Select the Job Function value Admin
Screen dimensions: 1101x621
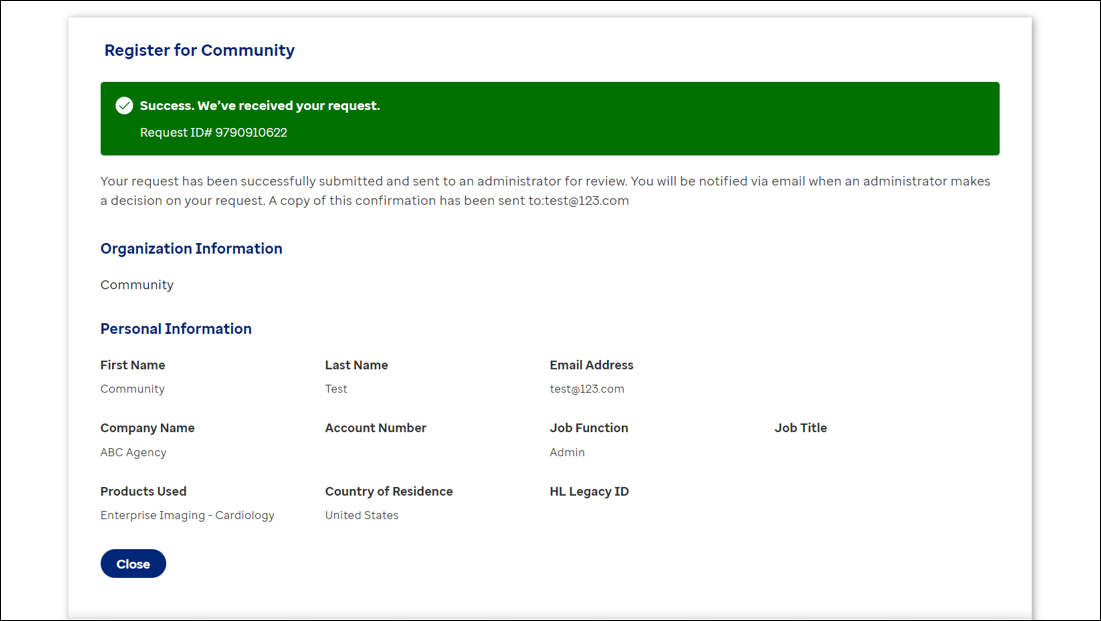567,452
